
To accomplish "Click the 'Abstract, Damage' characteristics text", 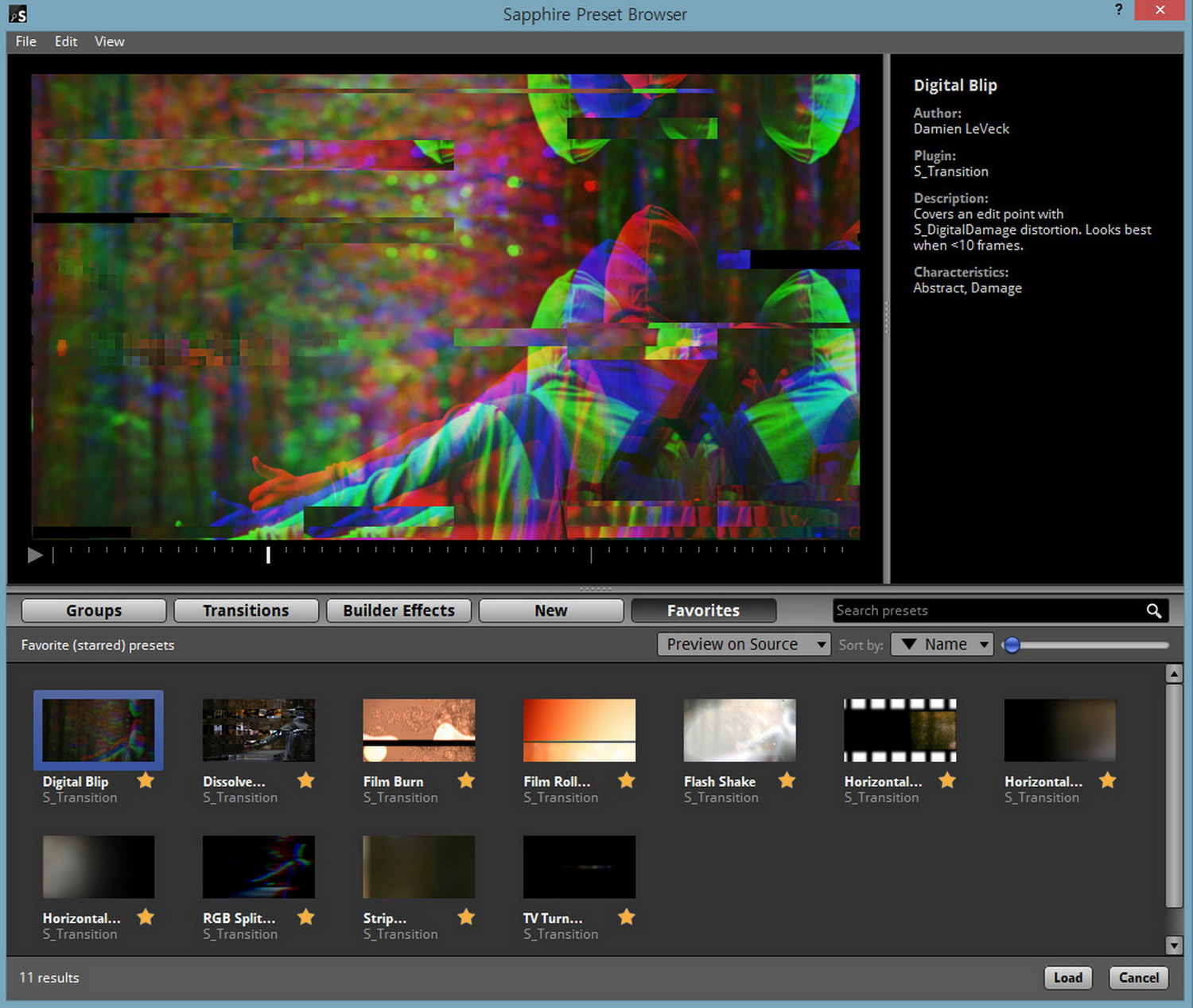I will [x=967, y=288].
